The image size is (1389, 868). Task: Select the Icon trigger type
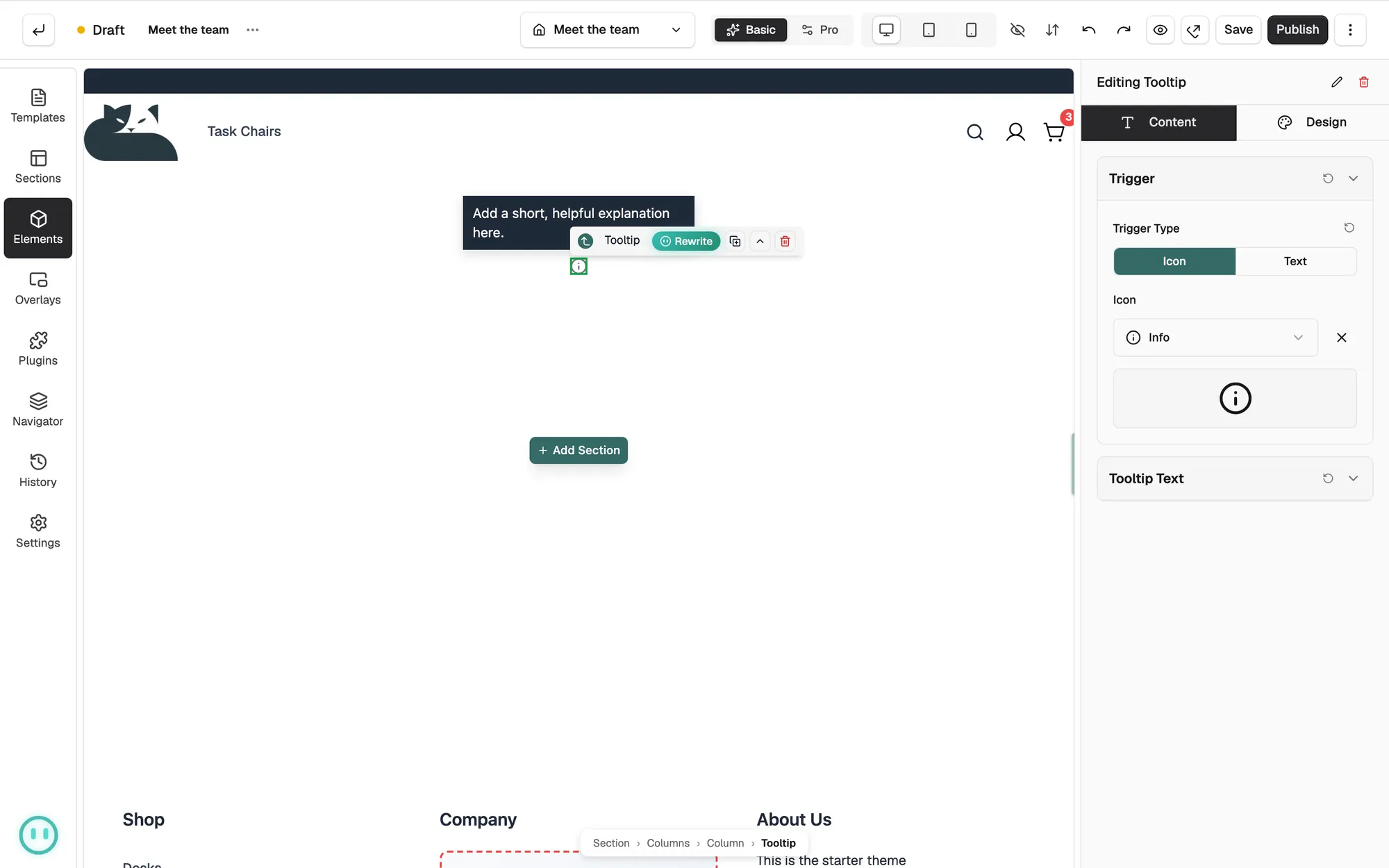point(1174,261)
